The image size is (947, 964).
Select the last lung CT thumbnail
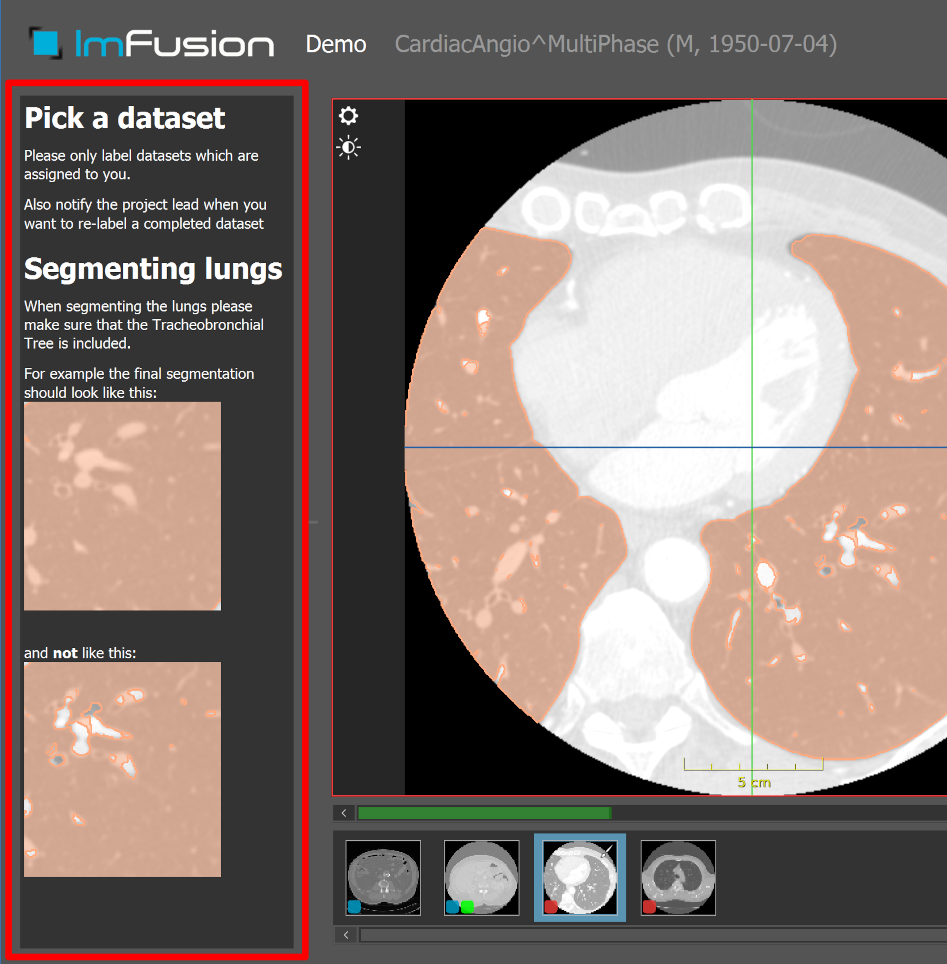(678, 878)
